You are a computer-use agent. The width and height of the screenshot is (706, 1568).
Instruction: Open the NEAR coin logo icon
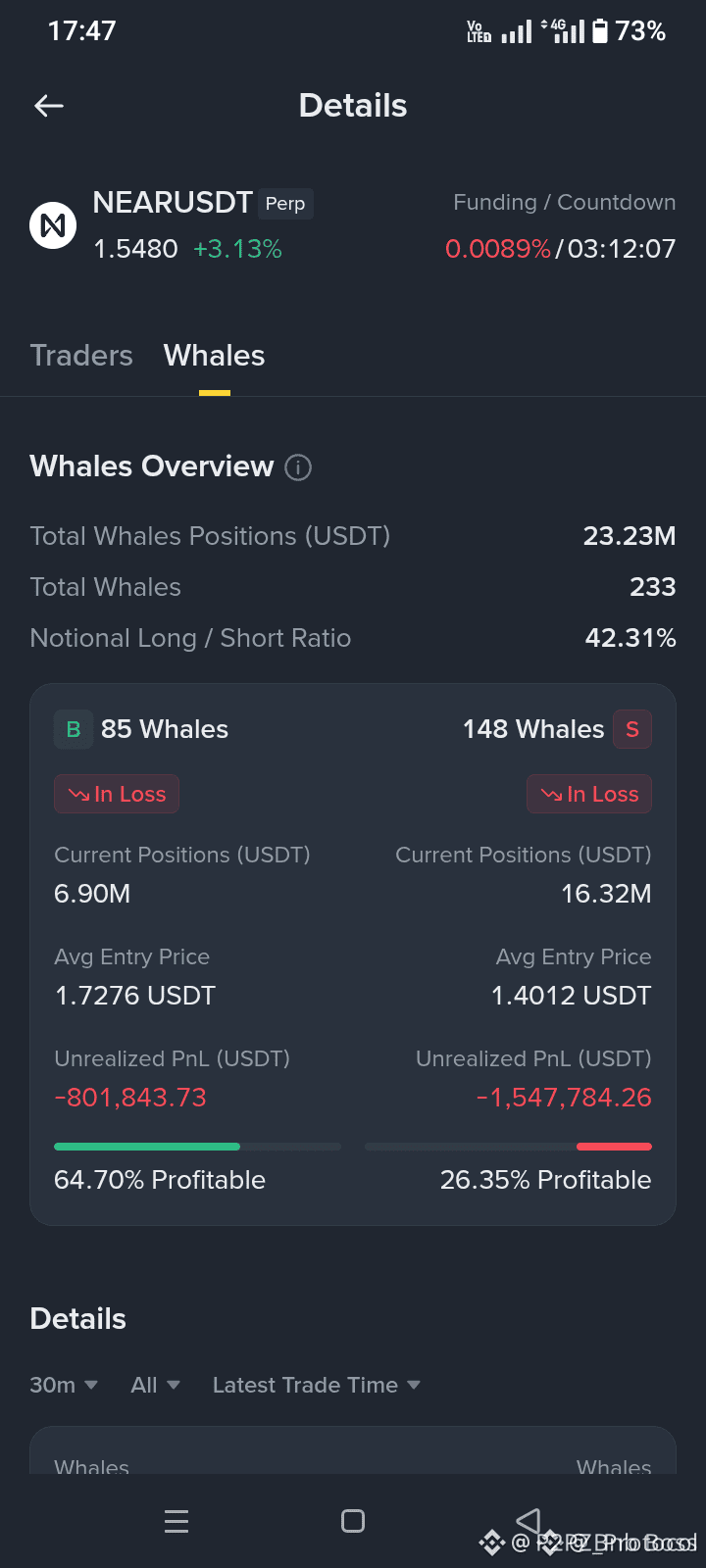pyautogui.click(x=53, y=225)
